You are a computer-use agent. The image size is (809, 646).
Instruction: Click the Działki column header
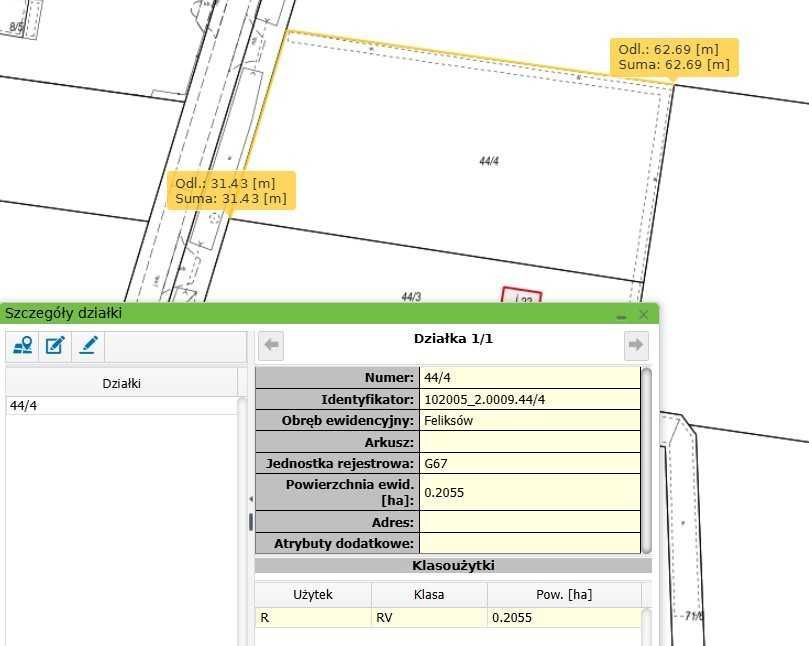click(x=122, y=383)
